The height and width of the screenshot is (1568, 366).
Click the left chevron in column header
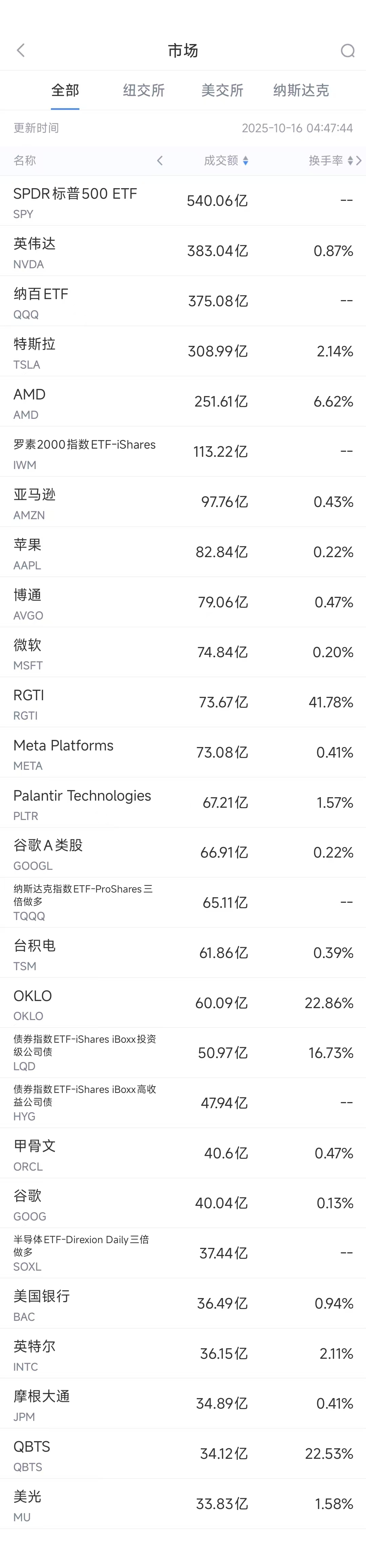[159, 161]
